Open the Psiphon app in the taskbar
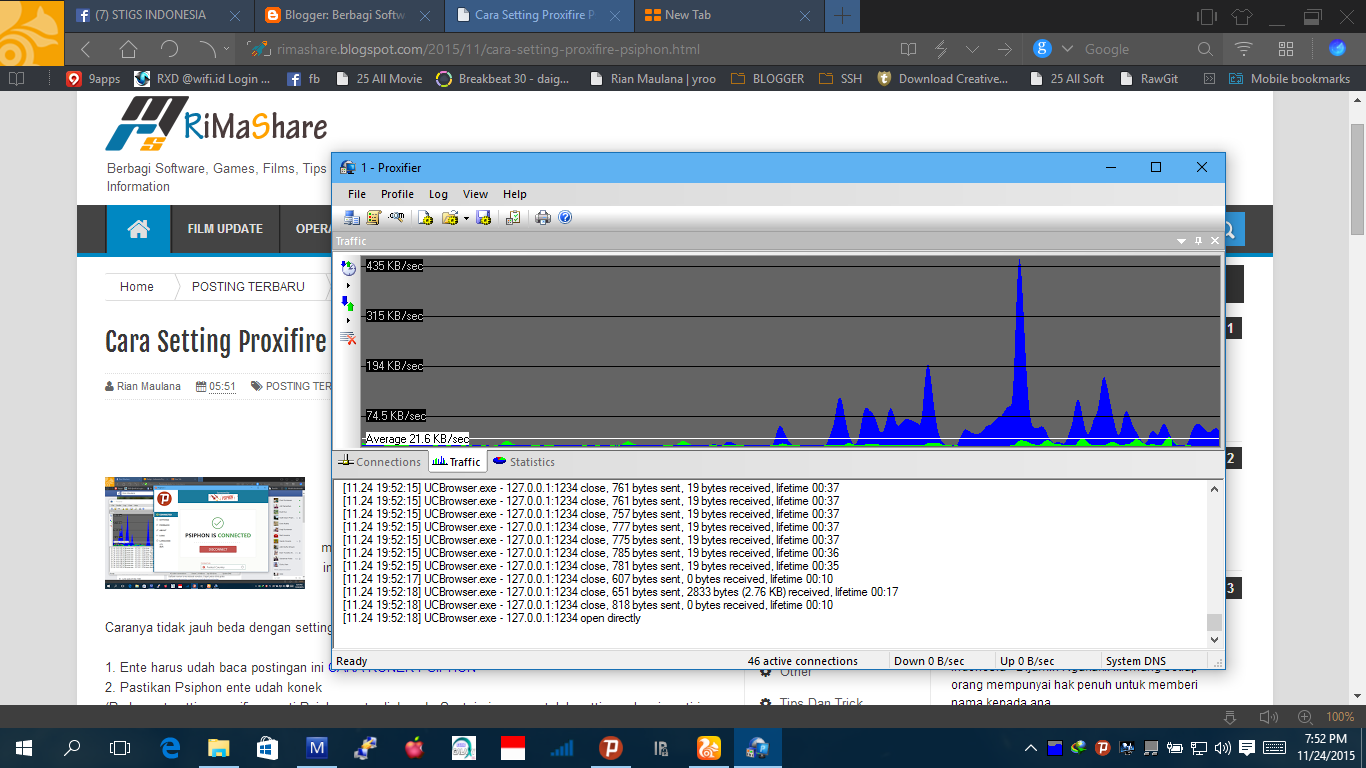Screen dimensions: 1366x768 (x=610, y=747)
